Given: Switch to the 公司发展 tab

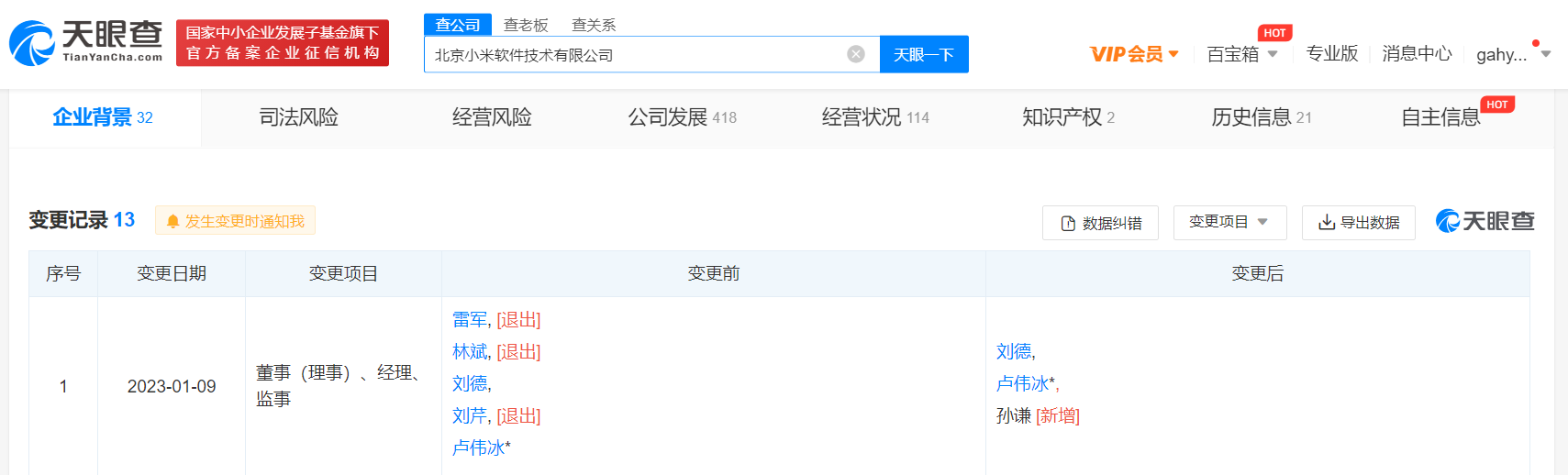Looking at the screenshot, I should point(682,117).
